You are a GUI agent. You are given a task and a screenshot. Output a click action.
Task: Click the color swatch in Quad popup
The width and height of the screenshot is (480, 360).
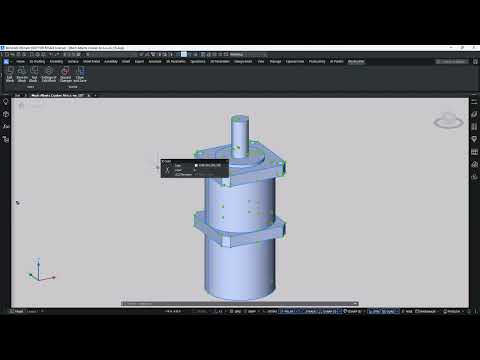tap(196, 165)
